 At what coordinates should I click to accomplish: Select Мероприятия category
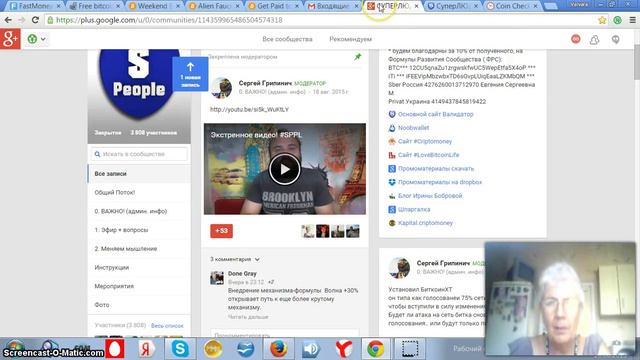click(139, 286)
